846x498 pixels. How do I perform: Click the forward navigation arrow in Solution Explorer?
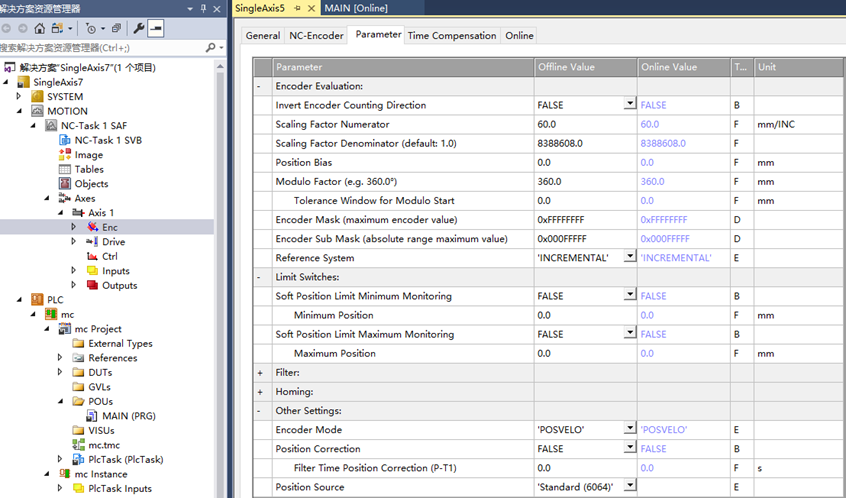click(23, 29)
